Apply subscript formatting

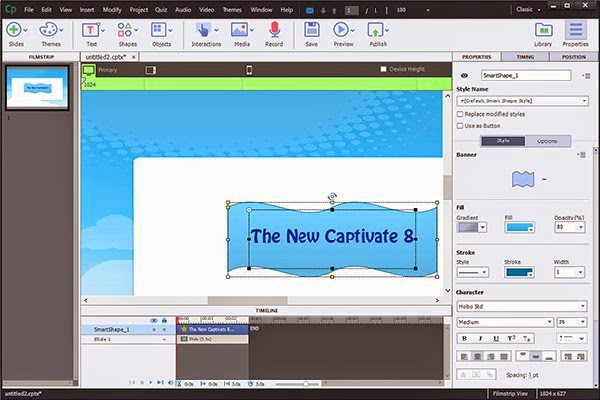tap(527, 338)
